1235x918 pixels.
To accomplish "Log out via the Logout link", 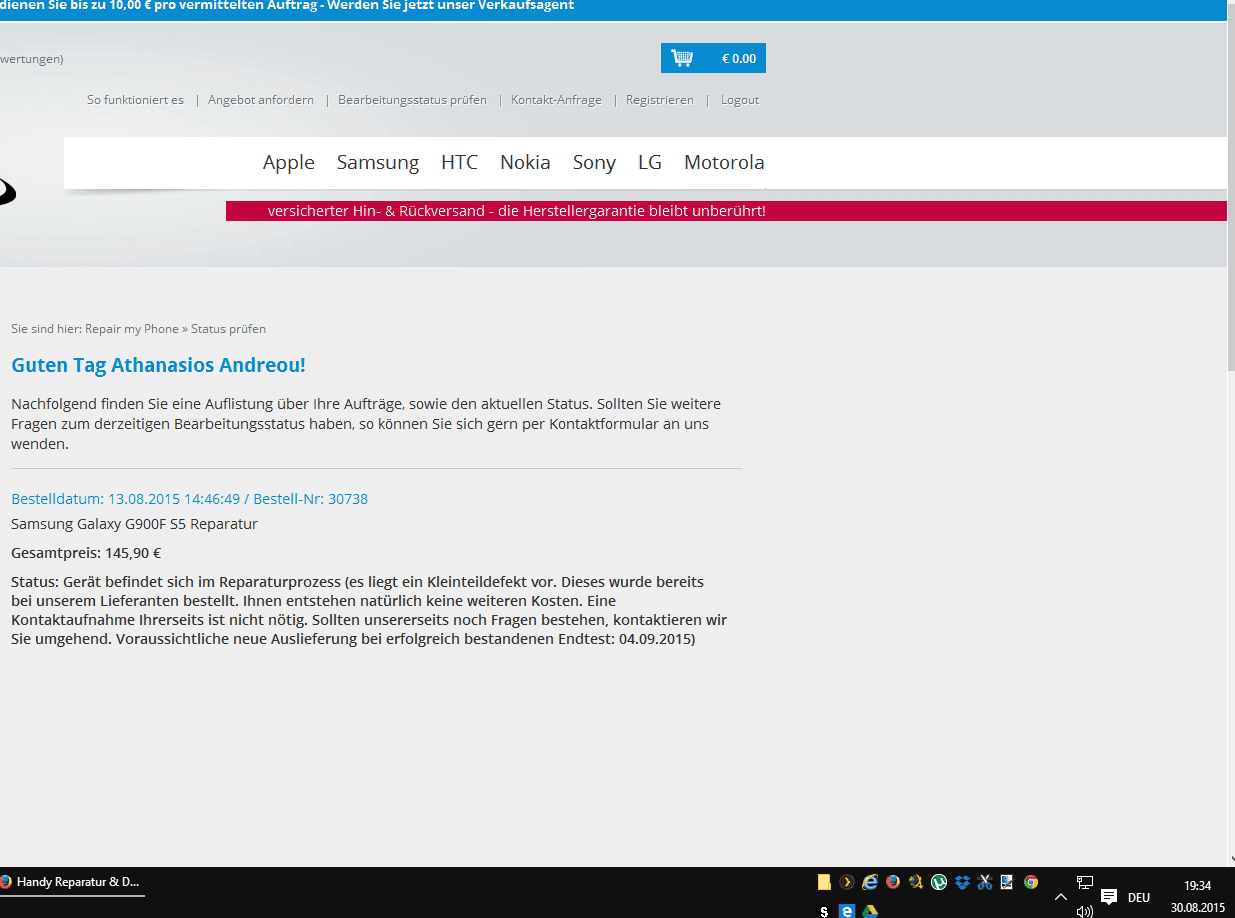I will 740,100.
